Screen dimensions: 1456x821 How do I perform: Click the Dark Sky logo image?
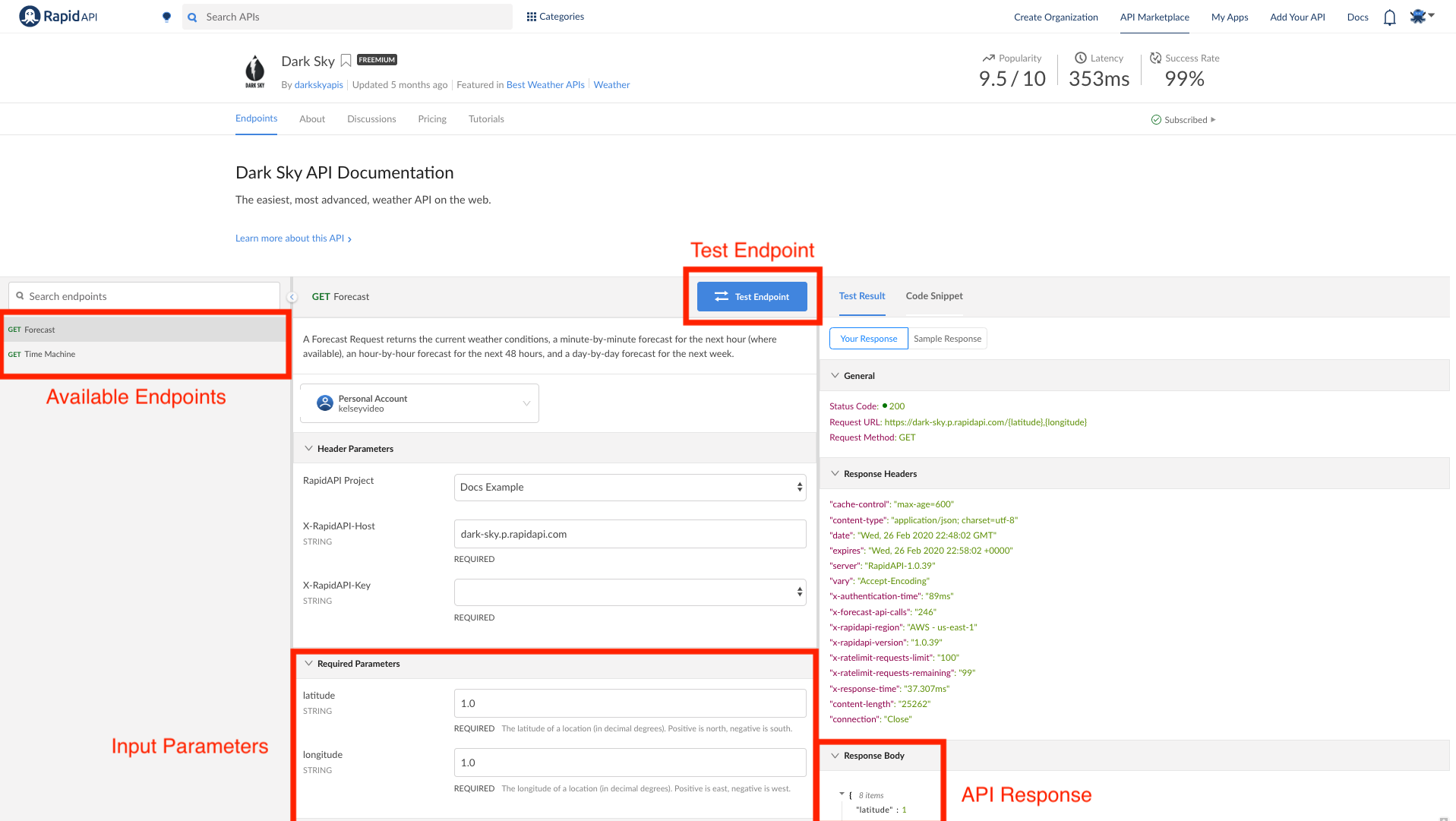pos(255,71)
